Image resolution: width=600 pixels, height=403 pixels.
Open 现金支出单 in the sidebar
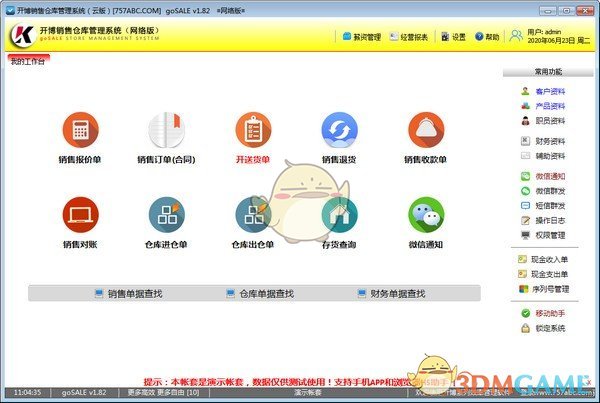click(543, 274)
